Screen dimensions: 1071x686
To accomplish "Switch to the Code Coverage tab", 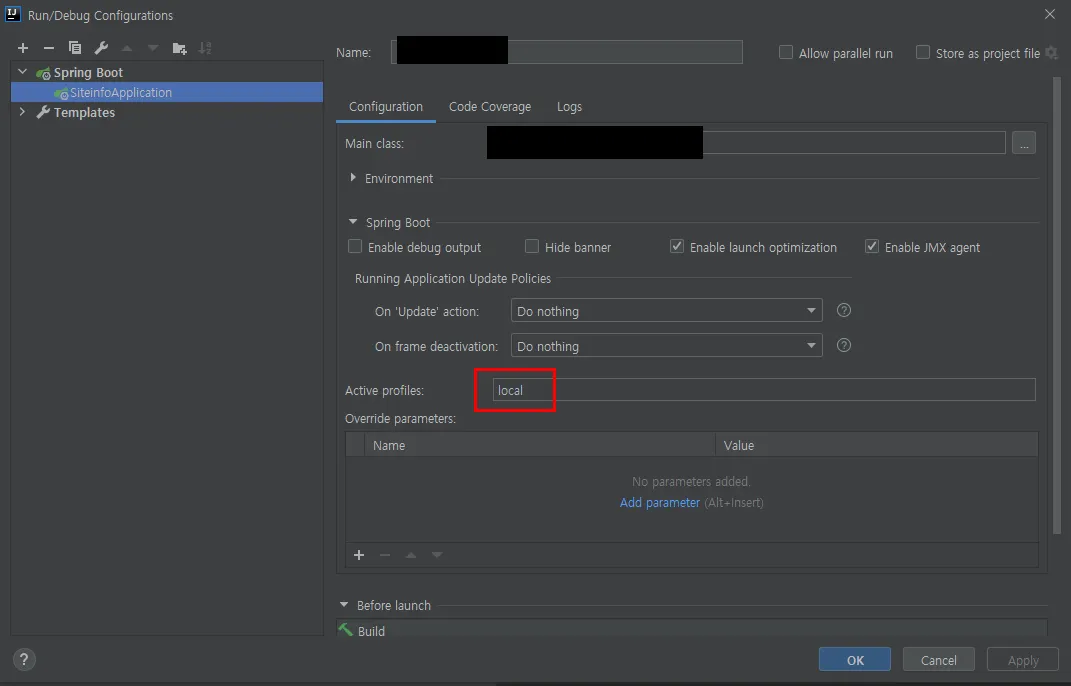I will click(489, 106).
